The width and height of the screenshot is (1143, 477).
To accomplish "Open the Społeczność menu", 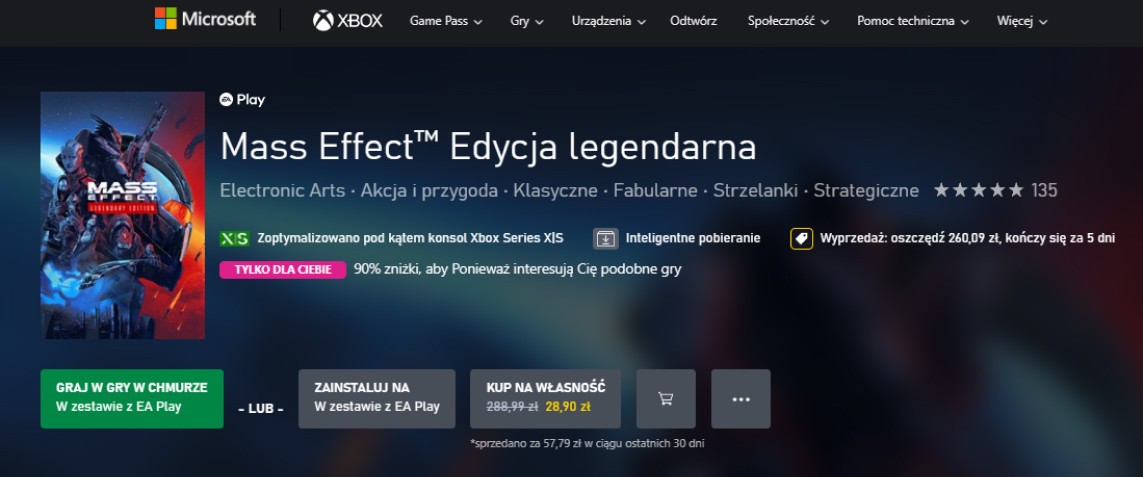I will click(x=788, y=21).
